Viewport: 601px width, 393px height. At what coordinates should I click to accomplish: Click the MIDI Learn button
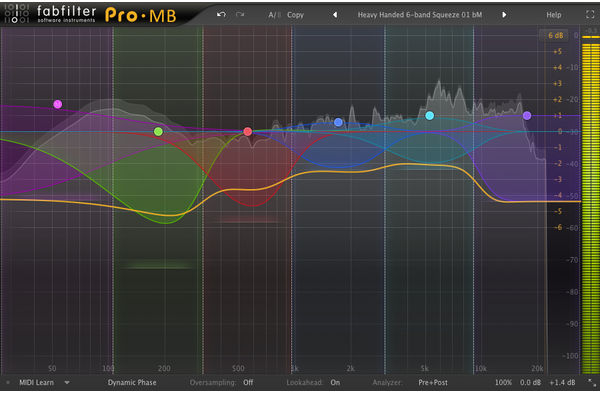tap(36, 382)
